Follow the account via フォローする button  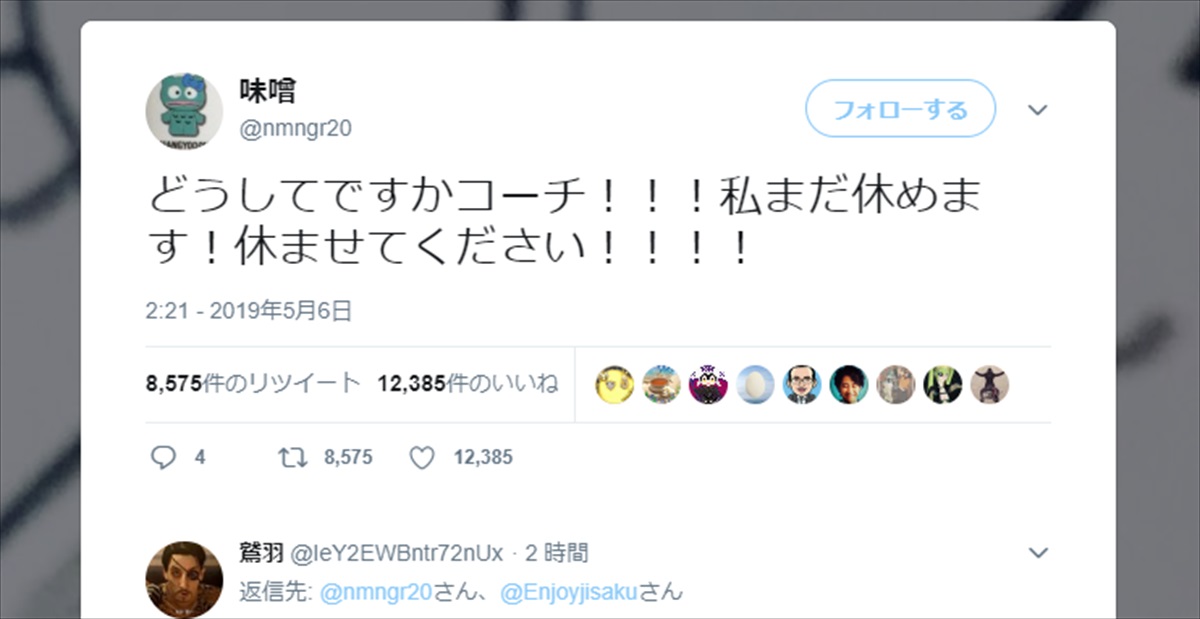point(901,109)
